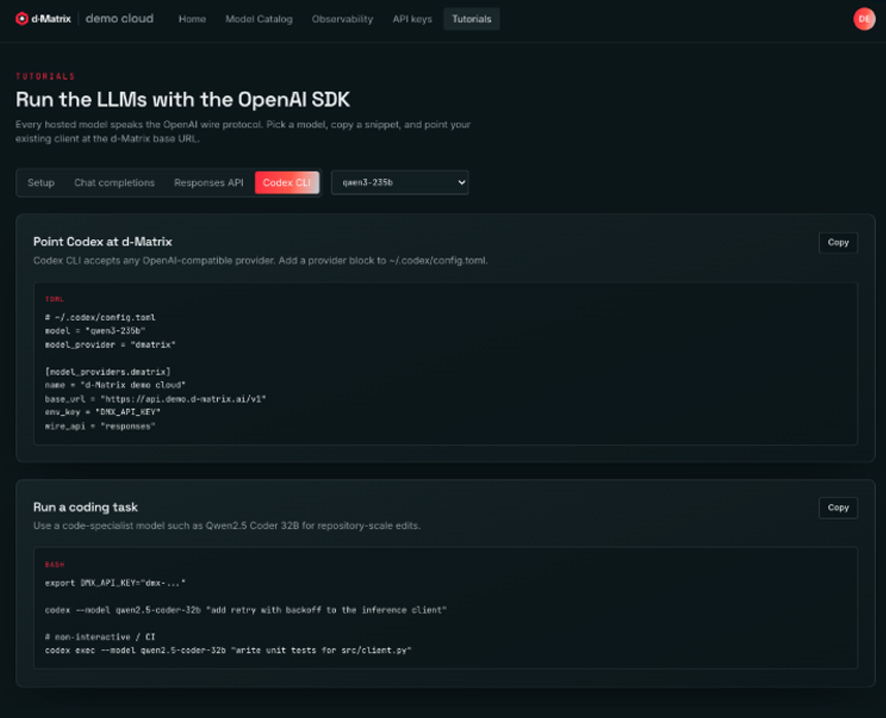The image size is (886, 718).
Task: Open the Model Catalog page
Action: pyautogui.click(x=259, y=19)
